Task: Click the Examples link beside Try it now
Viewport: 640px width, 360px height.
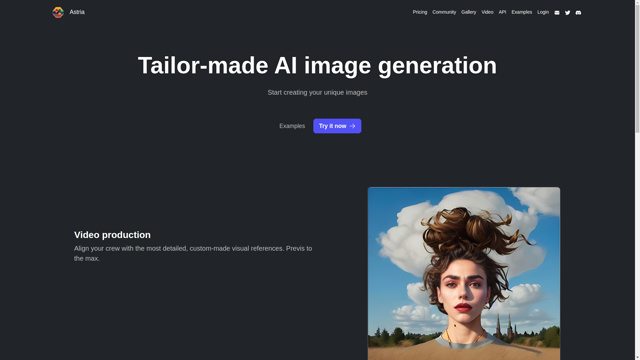Action: click(292, 126)
